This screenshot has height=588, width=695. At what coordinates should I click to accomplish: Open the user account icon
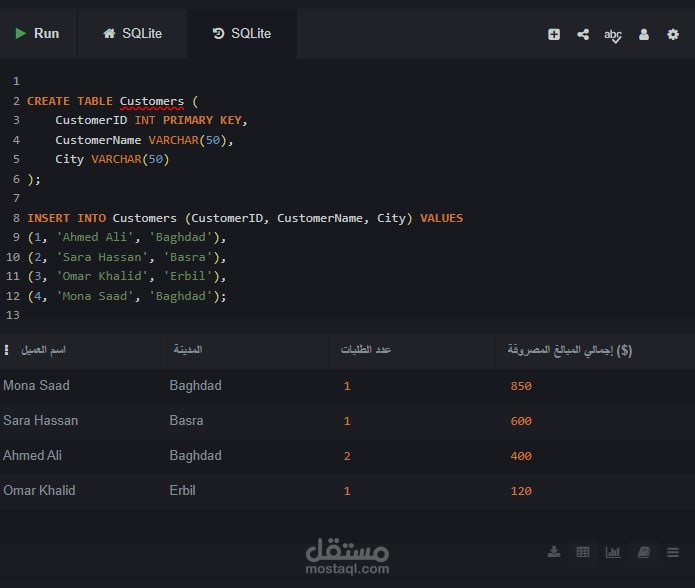tap(644, 34)
